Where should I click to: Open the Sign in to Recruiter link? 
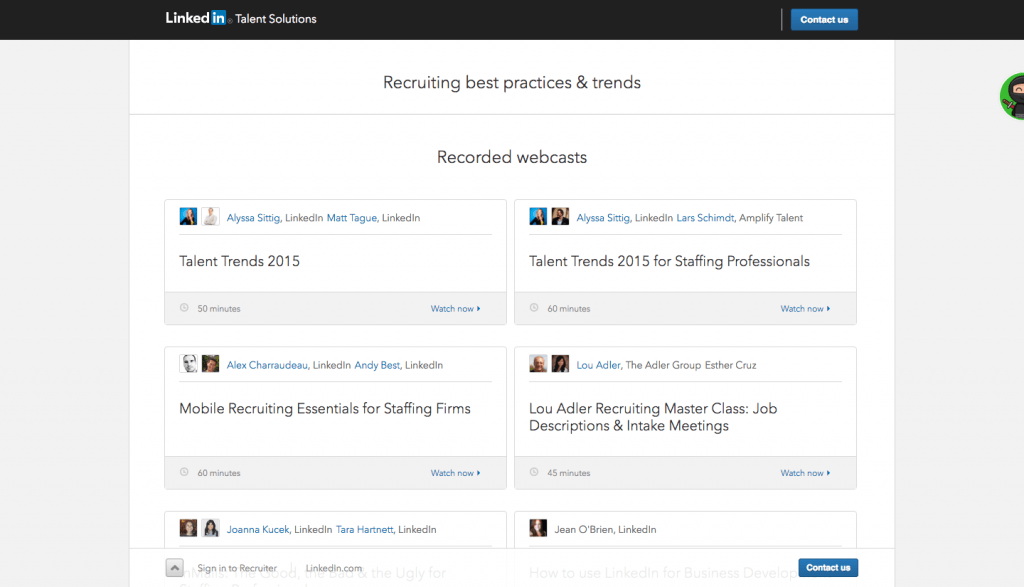(237, 568)
